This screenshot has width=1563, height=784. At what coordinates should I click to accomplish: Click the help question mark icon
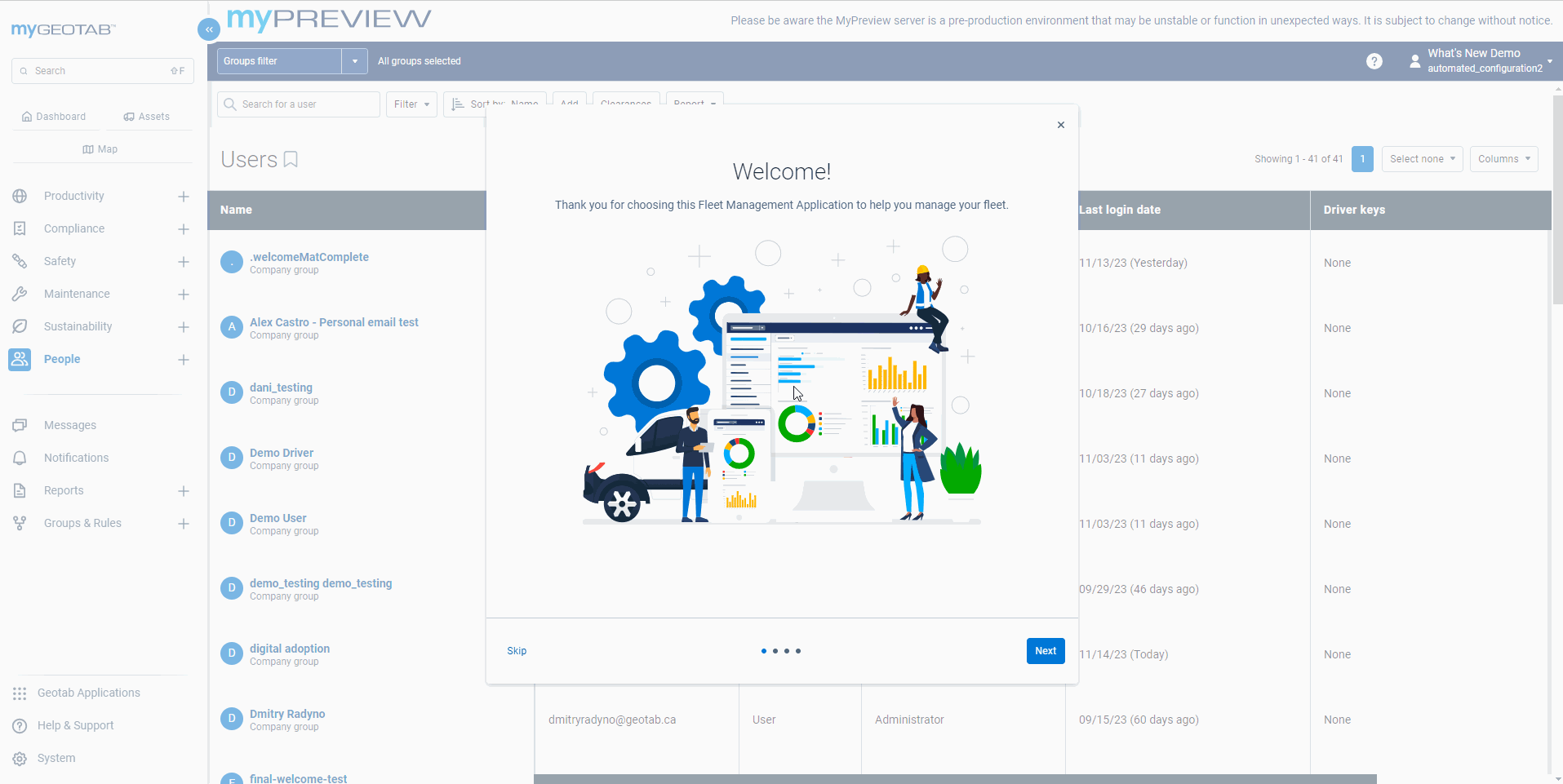click(x=1374, y=60)
